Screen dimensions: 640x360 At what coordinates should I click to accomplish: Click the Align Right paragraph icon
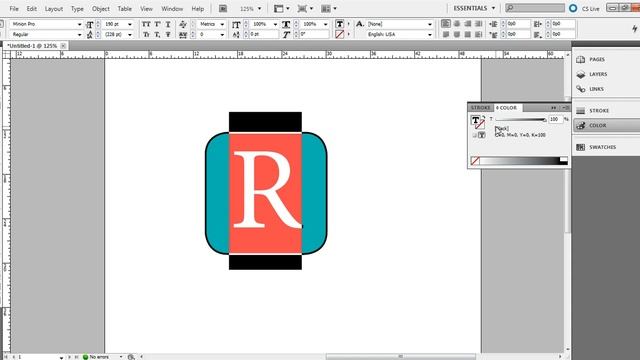[468, 24]
